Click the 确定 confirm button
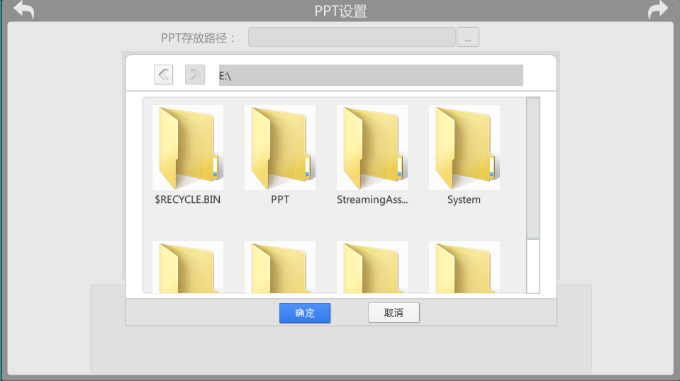The image size is (680, 381). pos(305,313)
